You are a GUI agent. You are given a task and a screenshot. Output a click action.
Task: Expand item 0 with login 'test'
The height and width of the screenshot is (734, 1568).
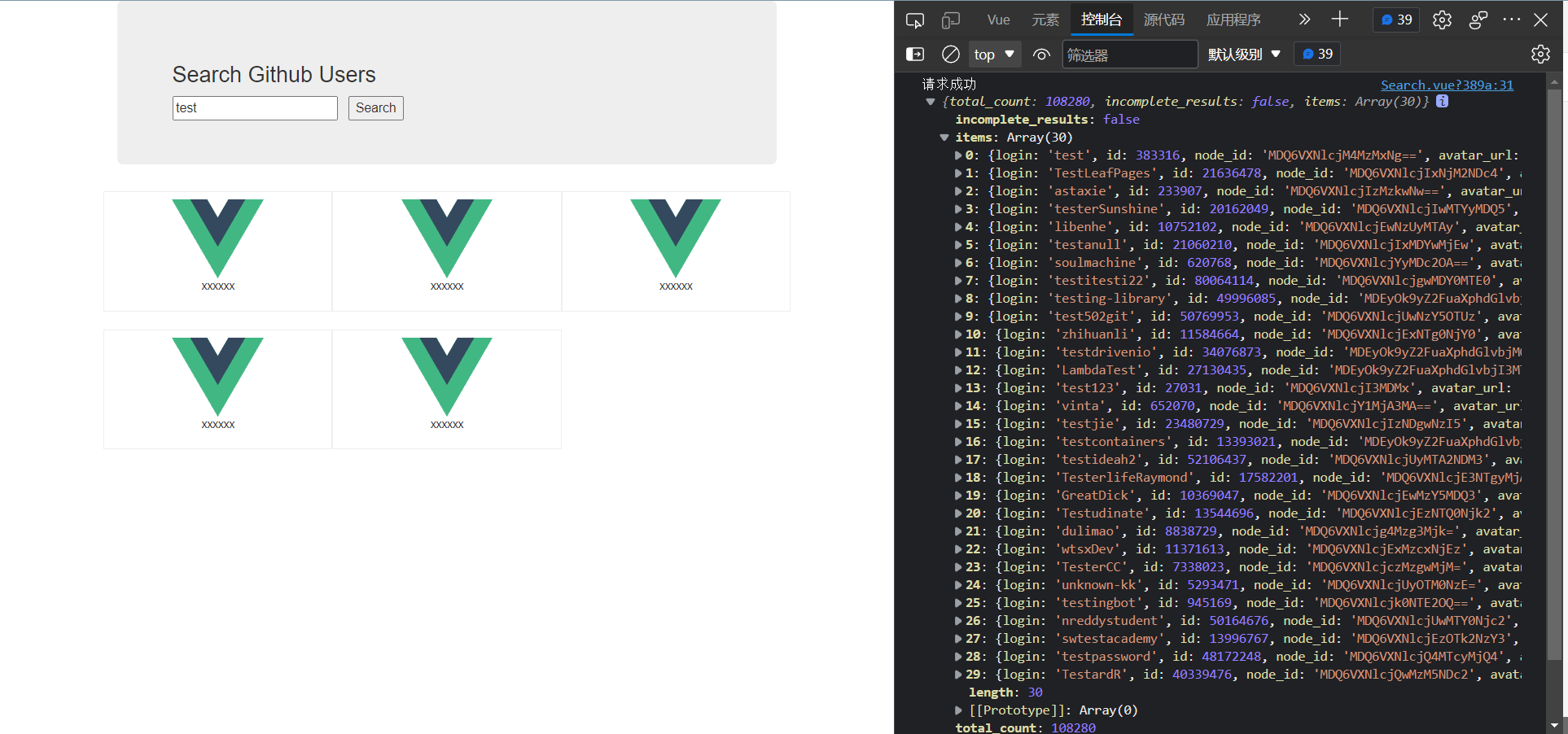click(958, 155)
